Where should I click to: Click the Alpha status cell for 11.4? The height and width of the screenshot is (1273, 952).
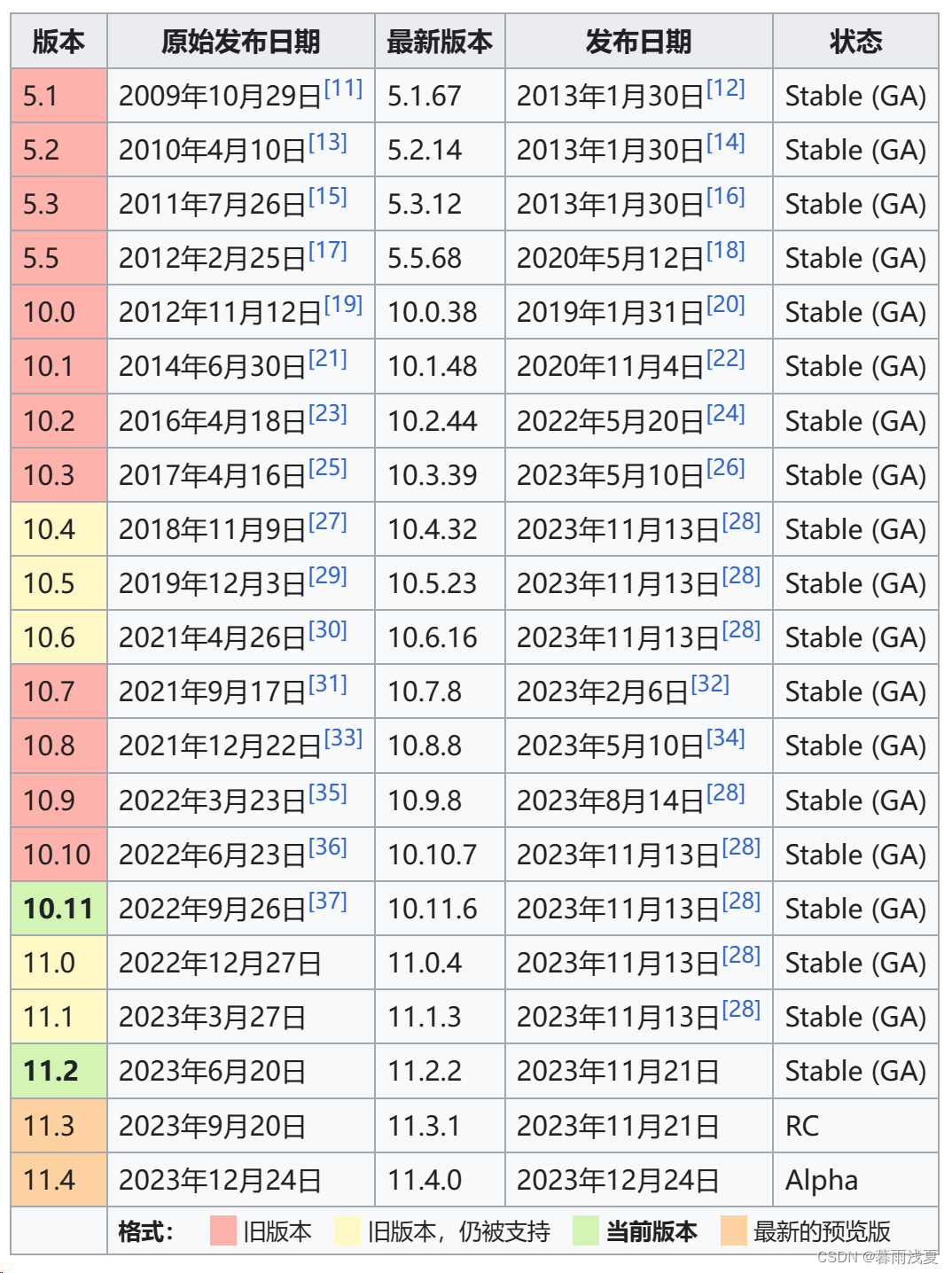click(x=822, y=1180)
